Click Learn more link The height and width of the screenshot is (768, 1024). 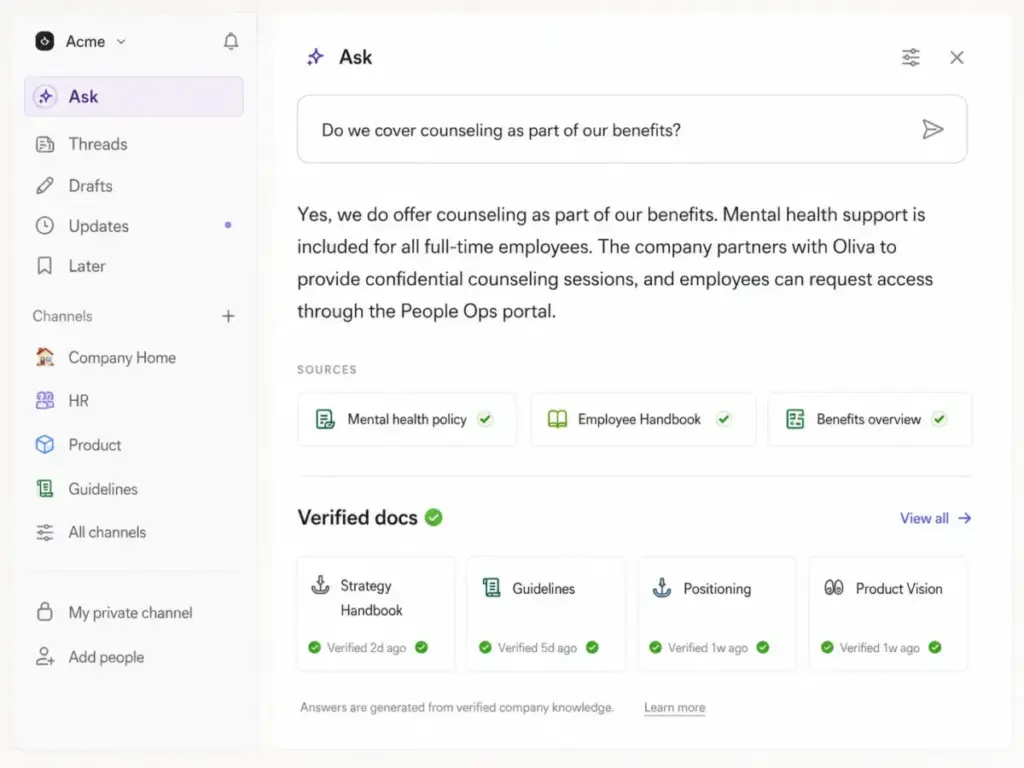click(675, 707)
